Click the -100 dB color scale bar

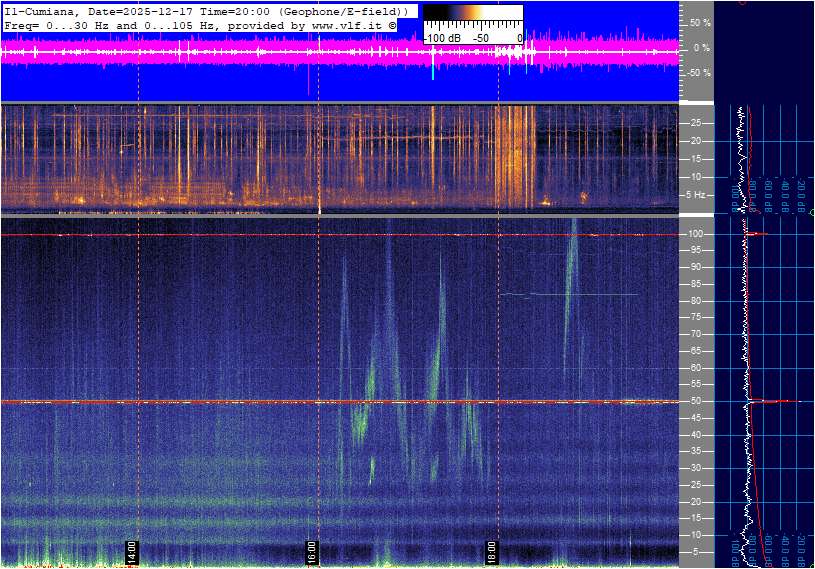pyautogui.click(x=473, y=24)
